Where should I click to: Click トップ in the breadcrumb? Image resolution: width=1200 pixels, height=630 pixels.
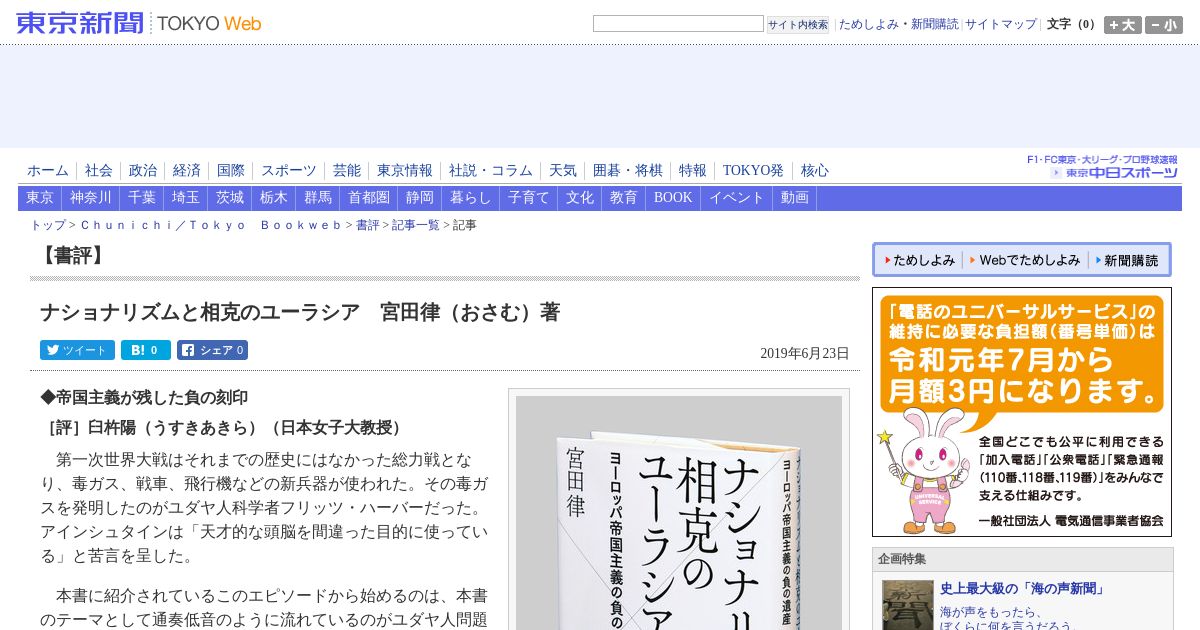click(48, 225)
